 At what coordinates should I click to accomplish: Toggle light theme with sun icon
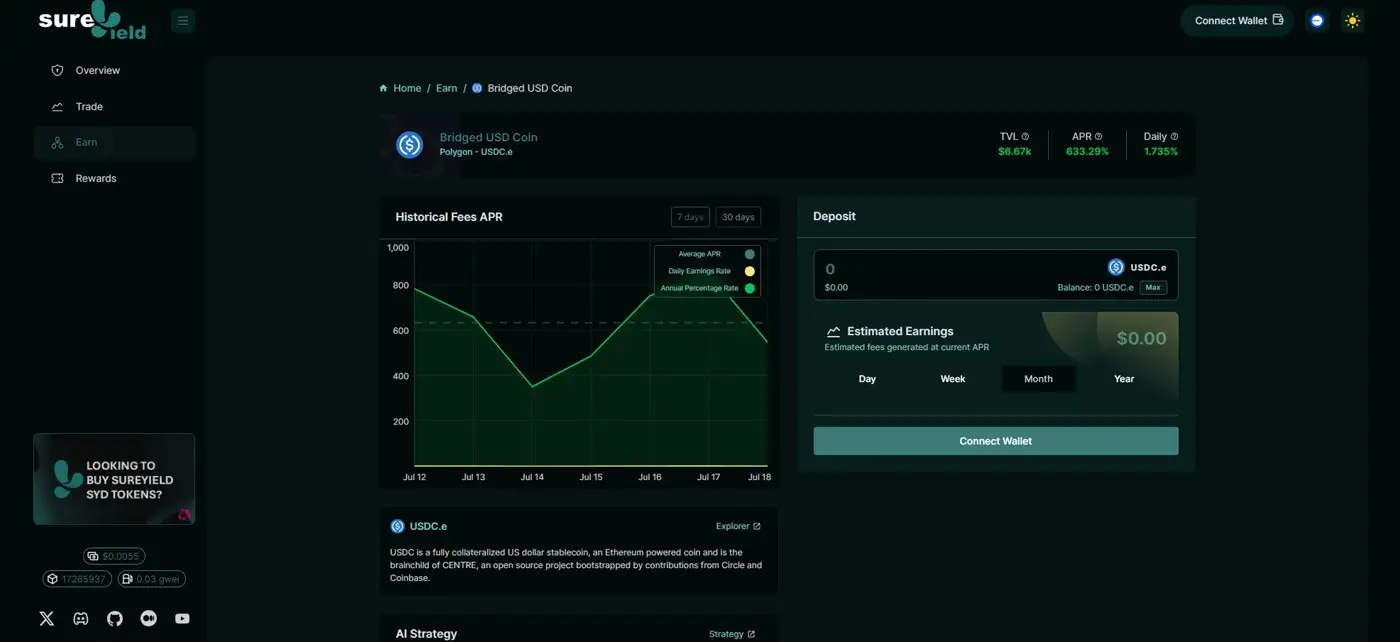pyautogui.click(x=1353, y=20)
